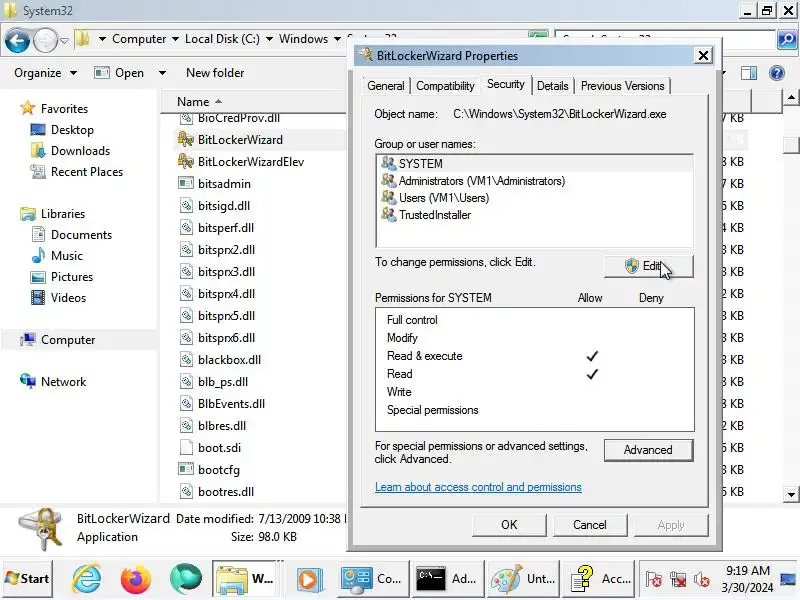Expand the Windows breadcrumb dropdown arrow
The width and height of the screenshot is (800, 600).
337,39
